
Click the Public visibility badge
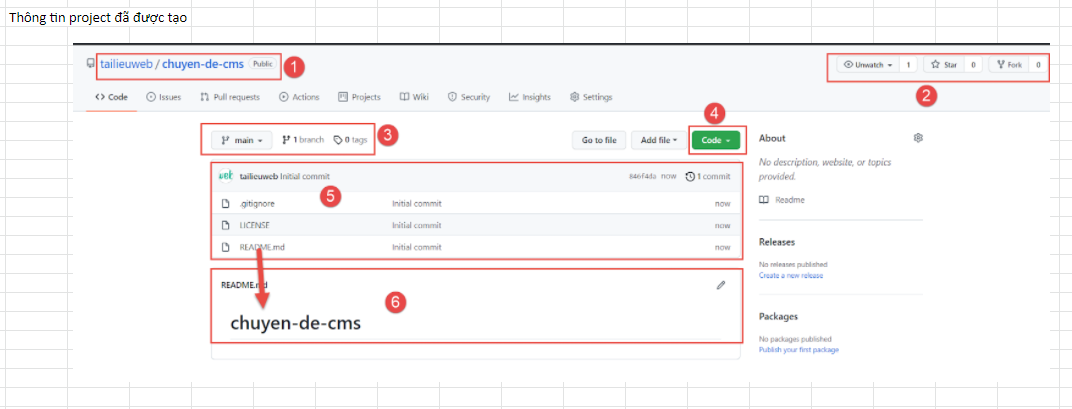[262, 64]
